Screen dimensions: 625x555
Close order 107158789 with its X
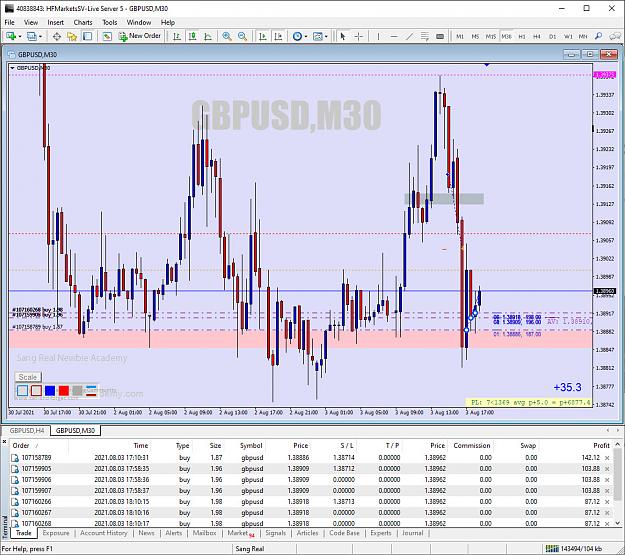[607, 458]
